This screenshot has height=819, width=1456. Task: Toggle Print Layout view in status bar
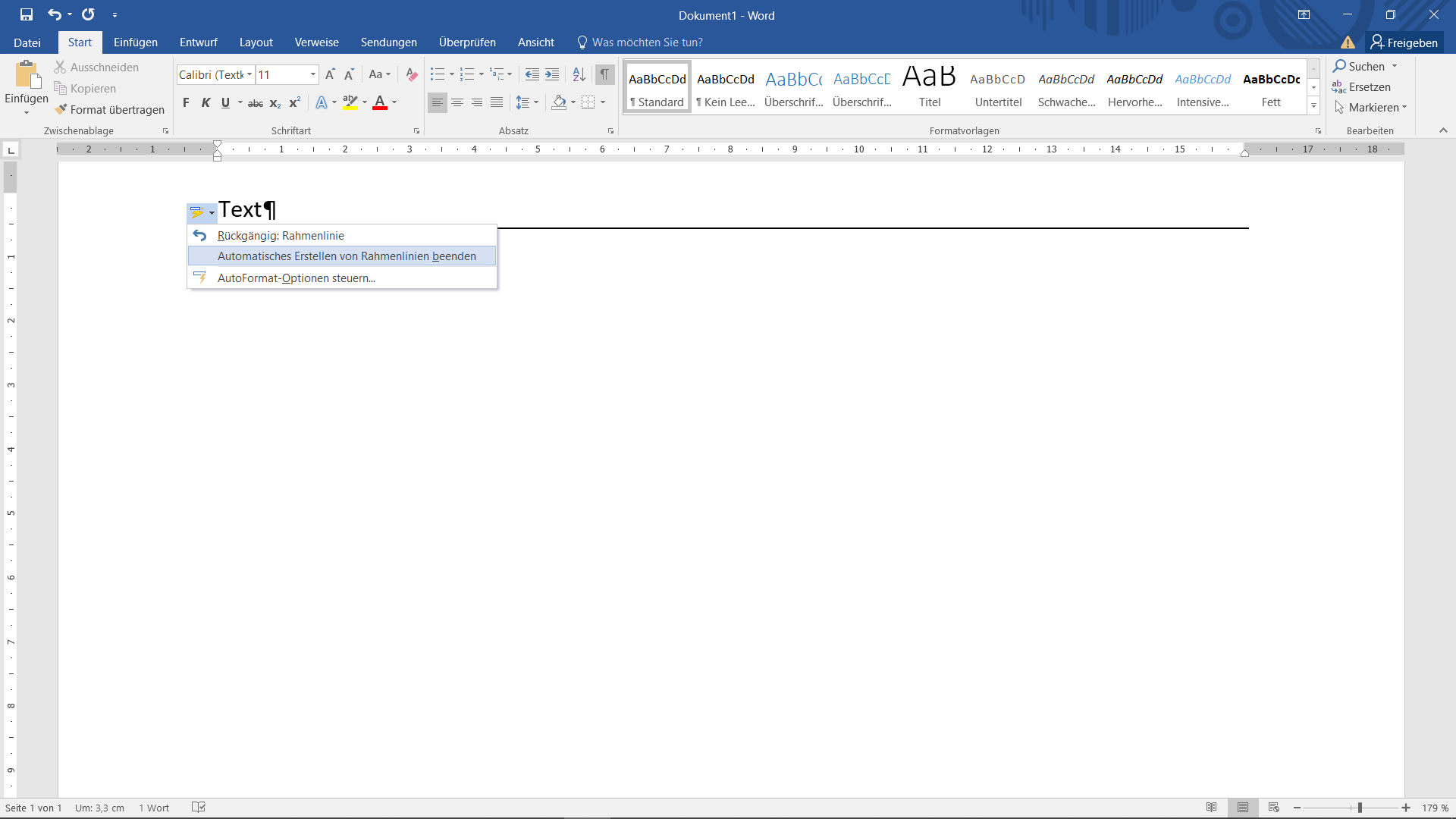[1243, 808]
